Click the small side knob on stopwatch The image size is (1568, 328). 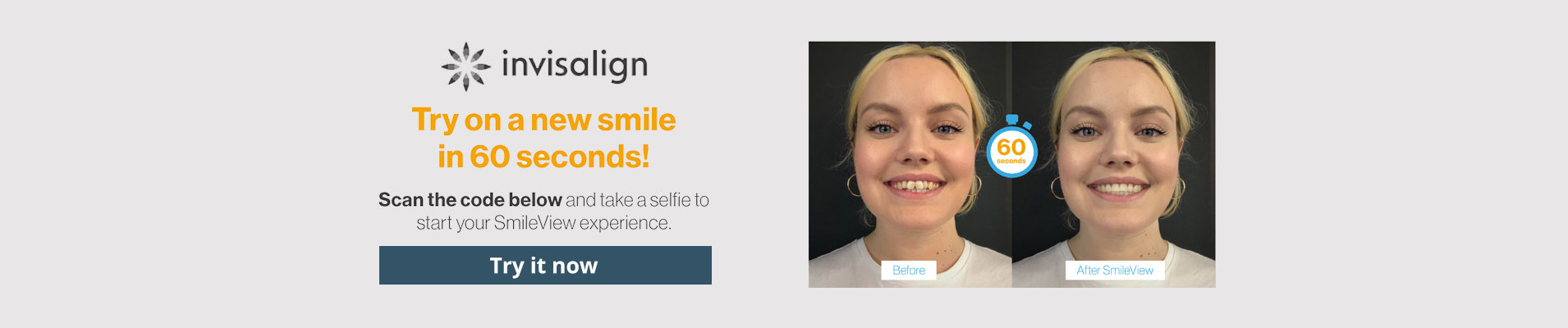click(1027, 125)
